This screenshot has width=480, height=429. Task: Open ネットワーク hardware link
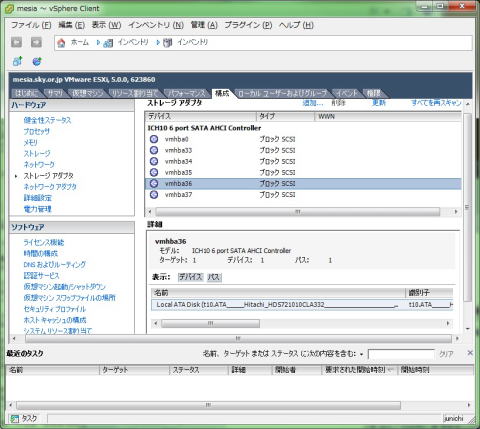click(x=39, y=164)
